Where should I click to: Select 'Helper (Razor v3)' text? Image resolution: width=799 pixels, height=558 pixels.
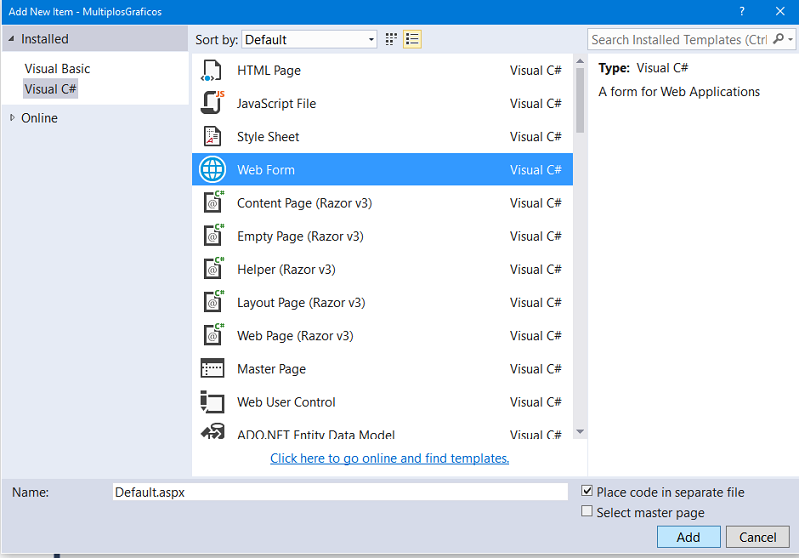pyautogui.click(x=286, y=269)
